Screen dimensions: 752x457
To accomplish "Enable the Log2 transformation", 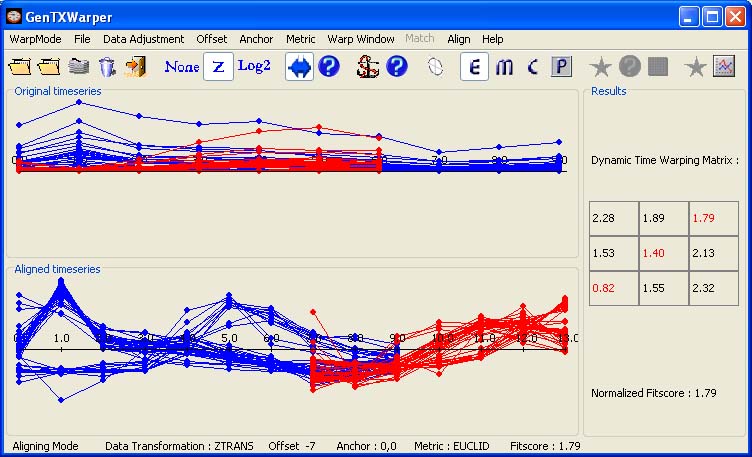I will coord(255,67).
